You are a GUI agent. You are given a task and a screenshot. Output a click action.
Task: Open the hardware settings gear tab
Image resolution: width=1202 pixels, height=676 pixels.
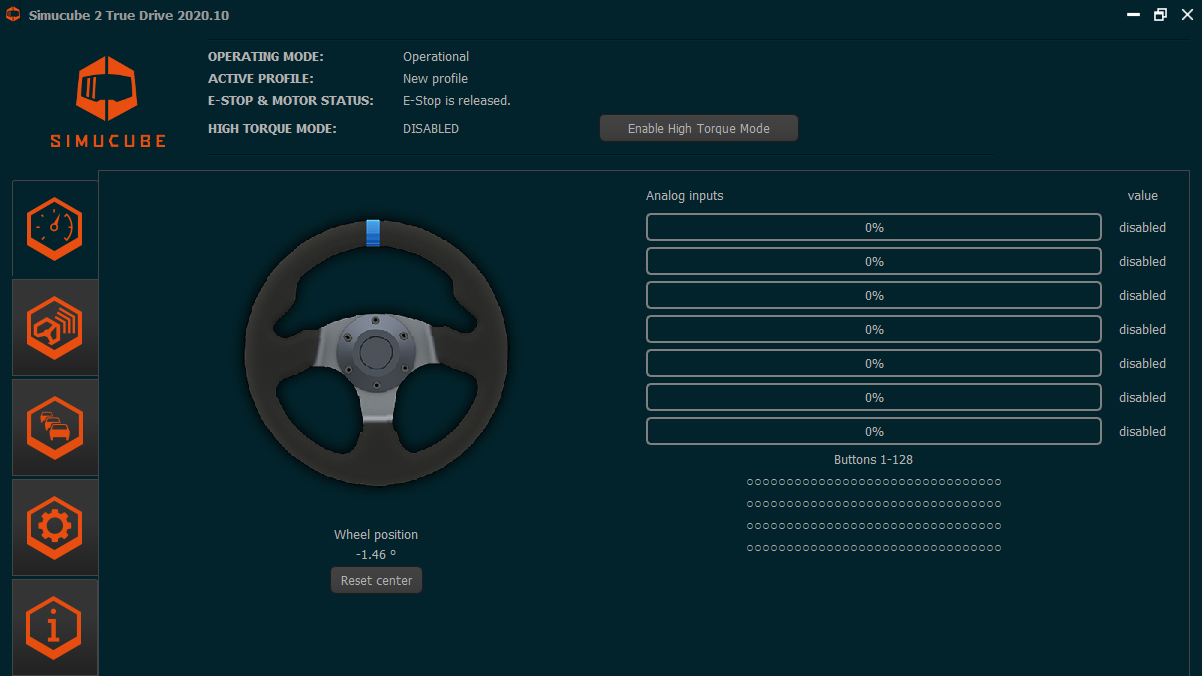point(55,527)
